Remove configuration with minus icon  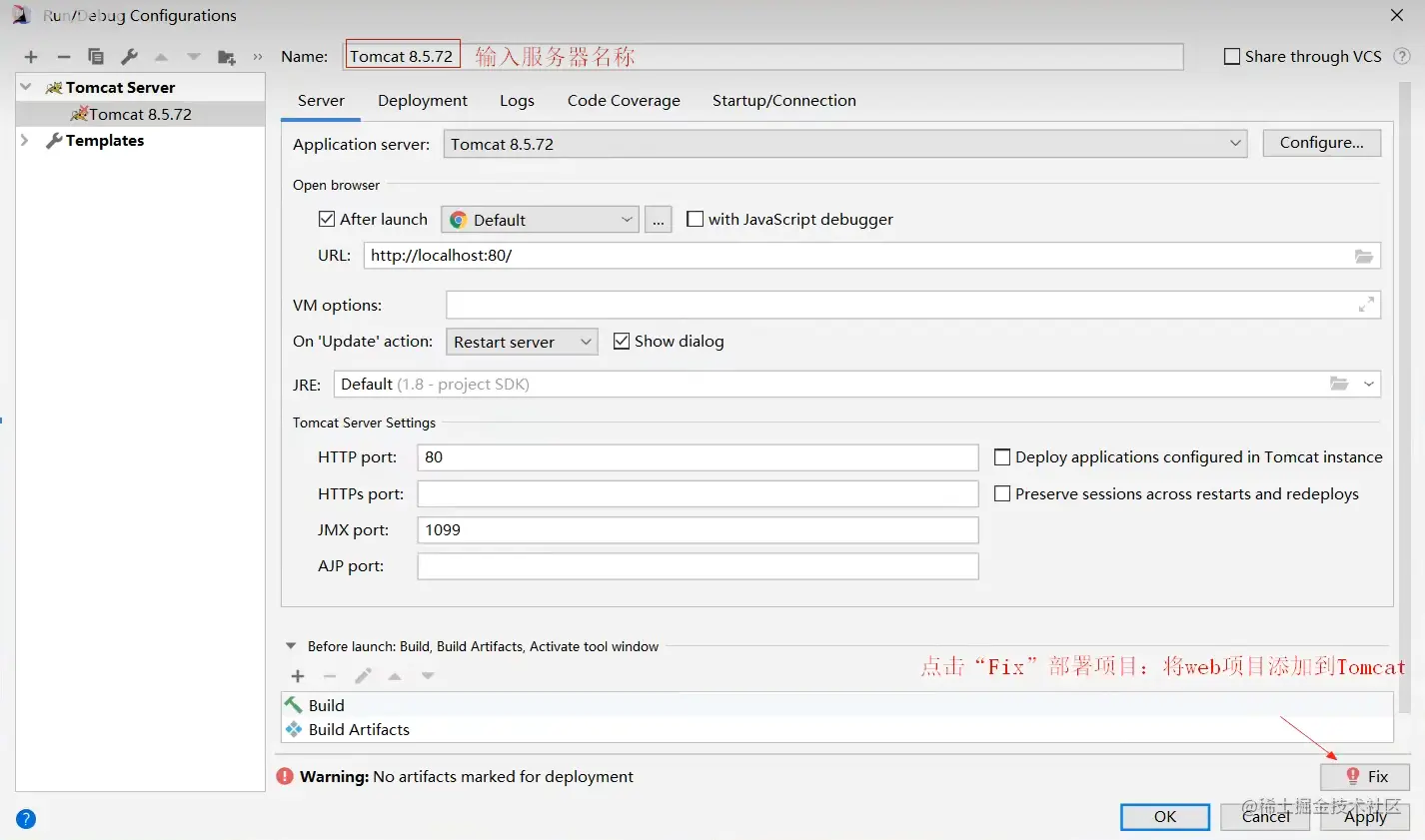[64, 57]
